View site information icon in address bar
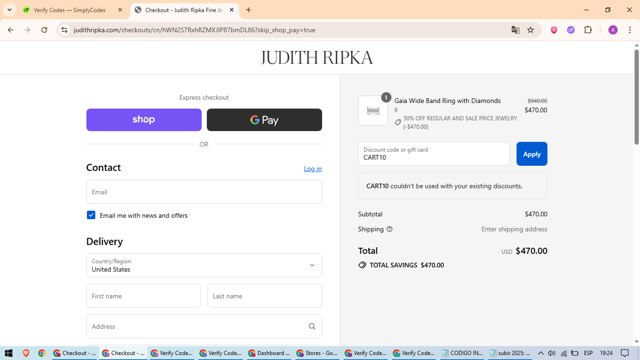 (x=64, y=30)
